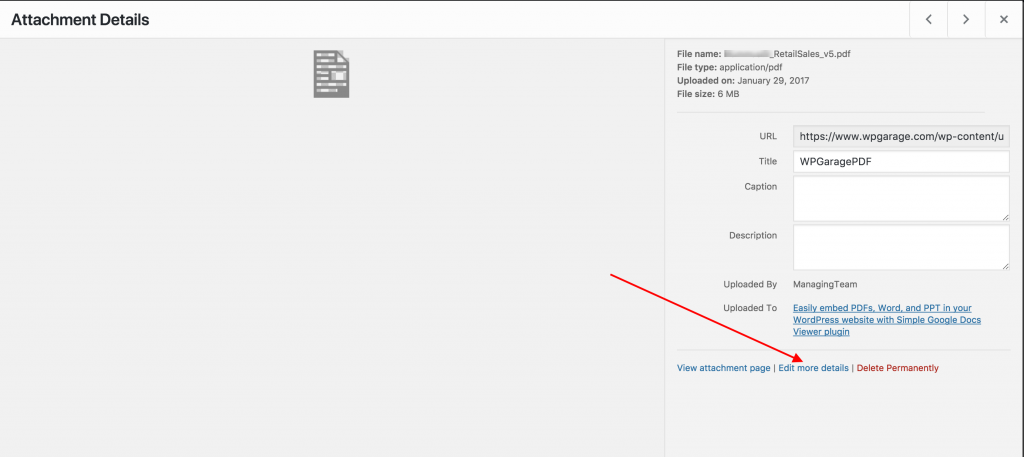This screenshot has width=1024, height=457.
Task: Go to the previous attachment
Action: [928, 19]
